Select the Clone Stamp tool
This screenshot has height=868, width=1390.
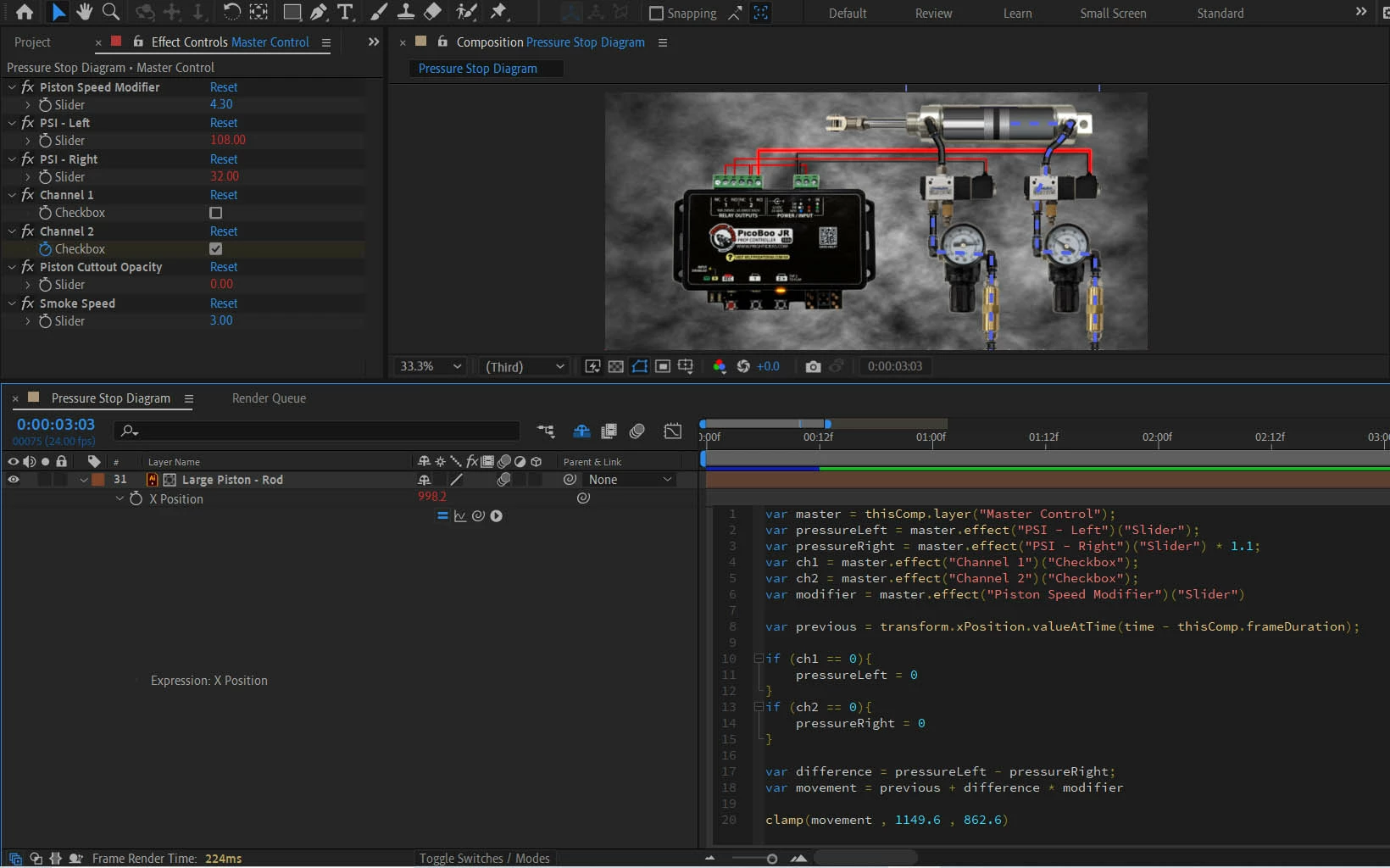[406, 12]
